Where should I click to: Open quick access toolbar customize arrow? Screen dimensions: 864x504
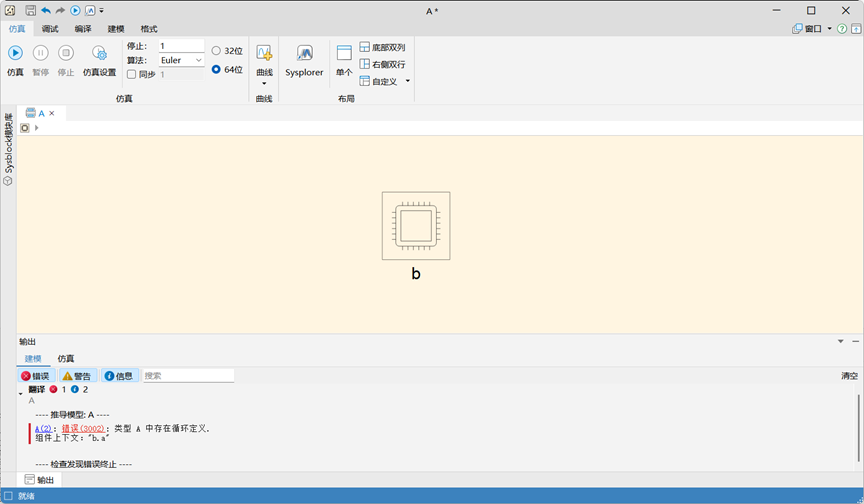pyautogui.click(x=101, y=10)
